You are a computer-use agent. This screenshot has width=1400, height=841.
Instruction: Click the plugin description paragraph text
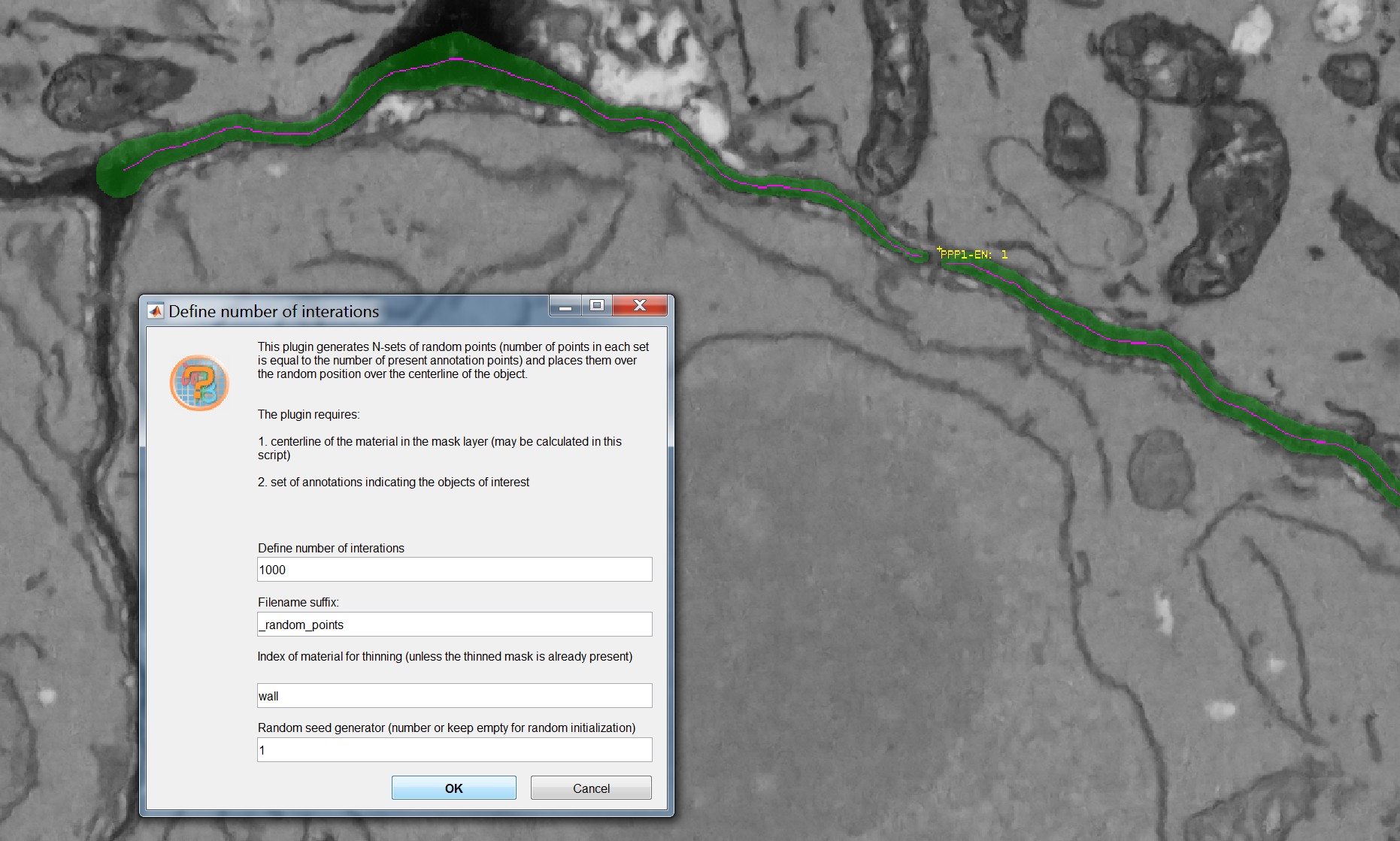[x=453, y=360]
